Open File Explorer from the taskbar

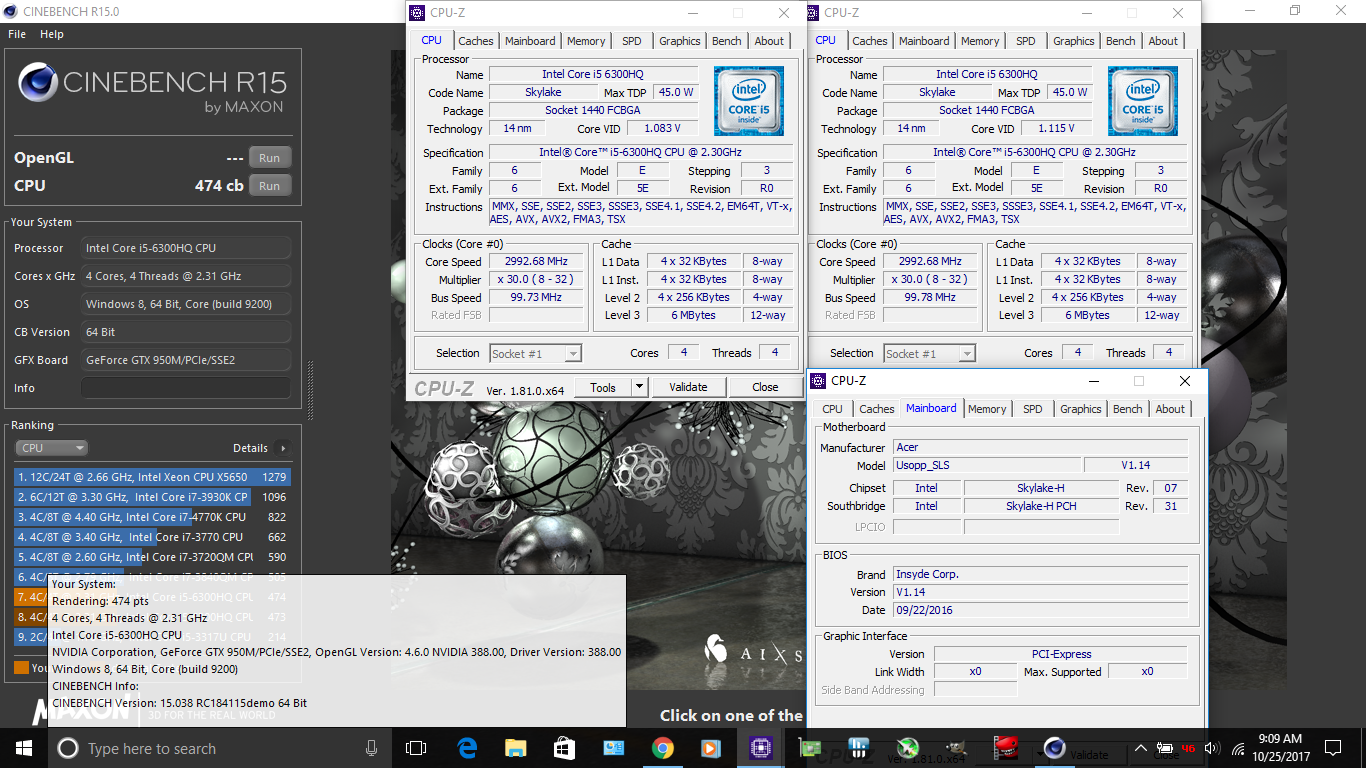(515, 748)
